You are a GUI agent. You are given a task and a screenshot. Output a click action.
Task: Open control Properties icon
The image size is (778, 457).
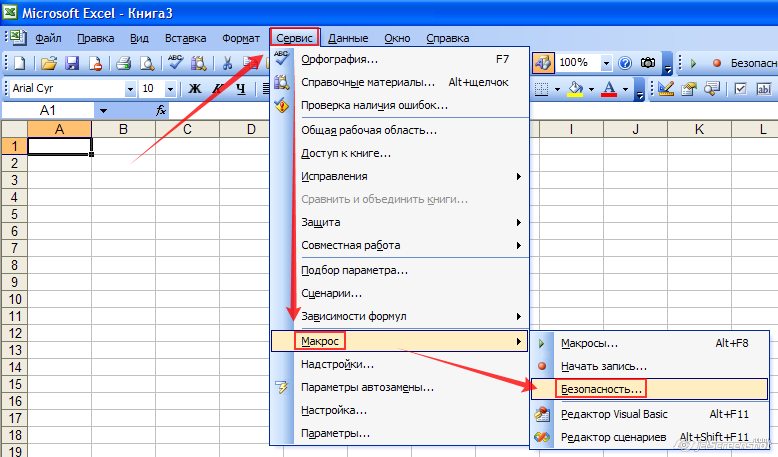tap(689, 89)
